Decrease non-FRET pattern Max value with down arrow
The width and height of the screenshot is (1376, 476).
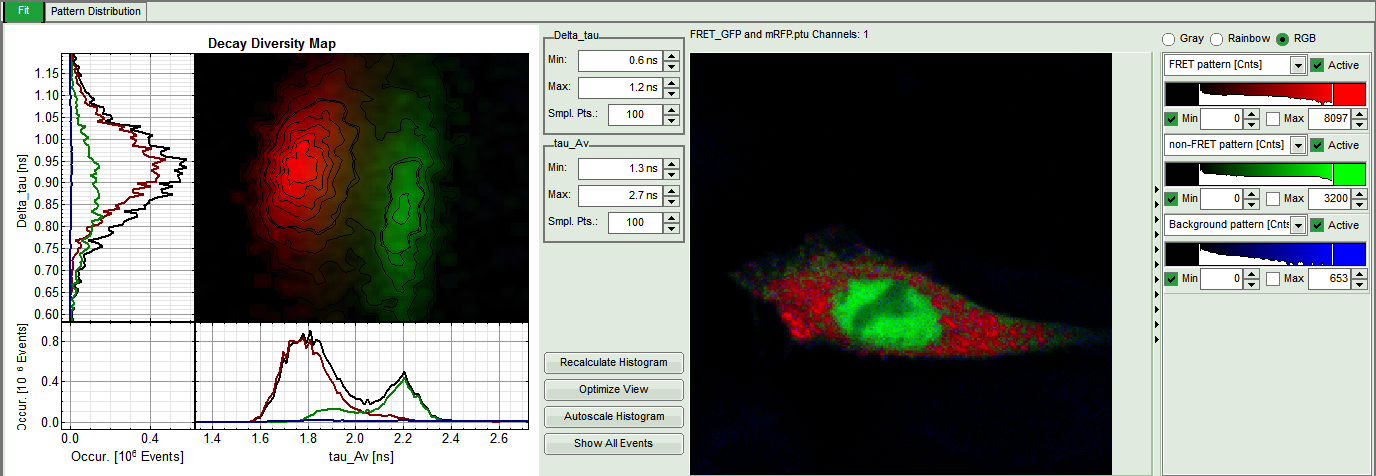(x=1359, y=204)
